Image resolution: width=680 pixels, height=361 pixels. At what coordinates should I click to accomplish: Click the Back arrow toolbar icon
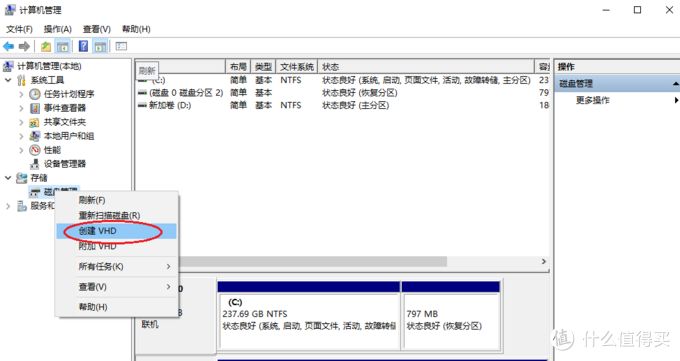[8, 46]
